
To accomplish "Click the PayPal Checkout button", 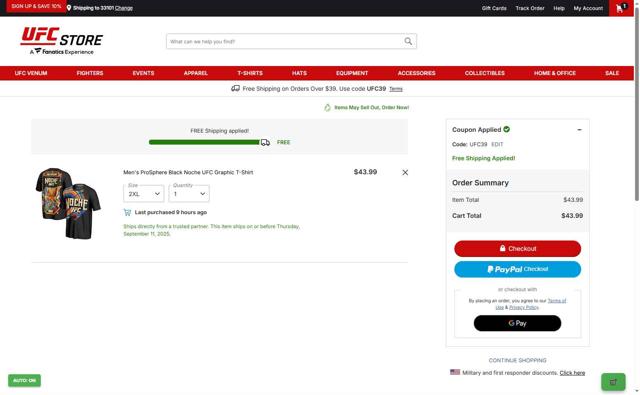I will (518, 269).
